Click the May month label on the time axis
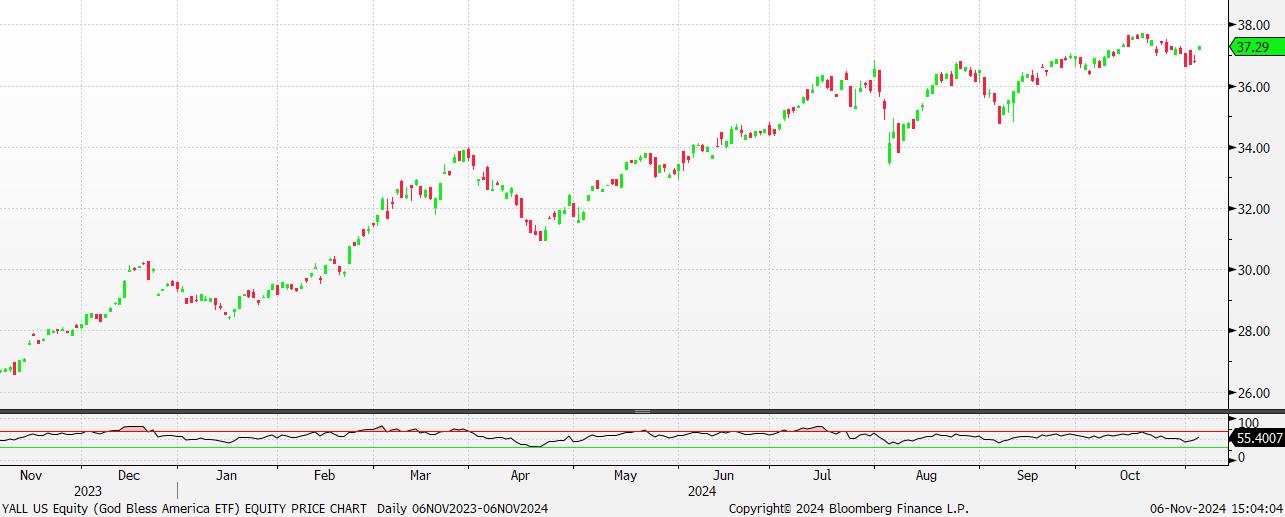 (x=626, y=476)
